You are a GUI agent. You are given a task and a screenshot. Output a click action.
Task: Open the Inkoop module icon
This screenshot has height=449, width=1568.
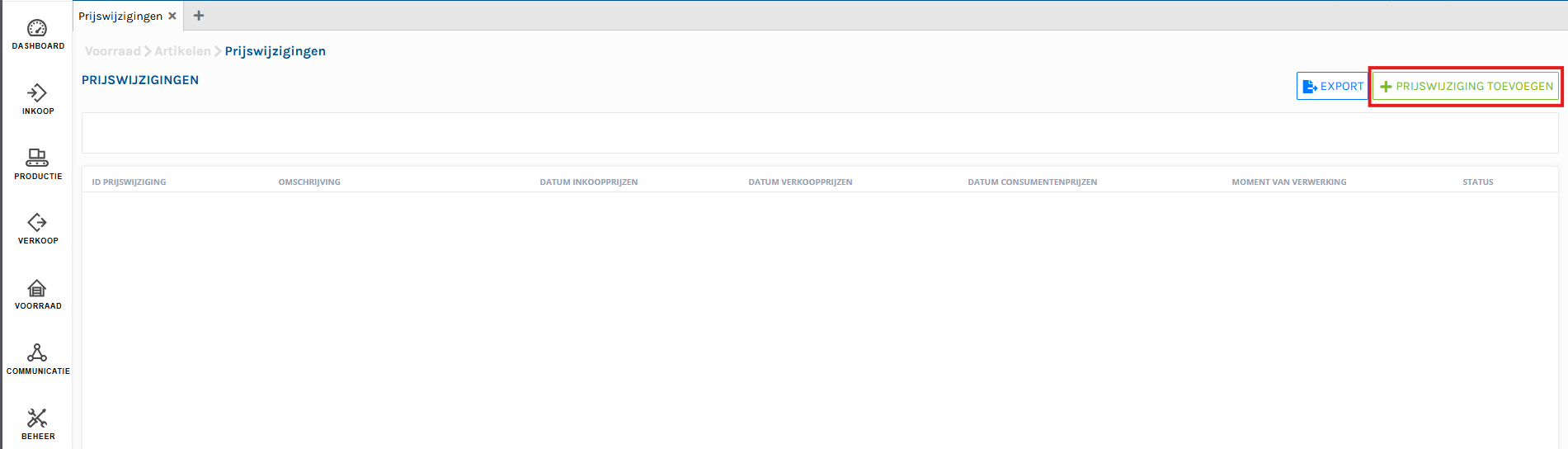37,98
